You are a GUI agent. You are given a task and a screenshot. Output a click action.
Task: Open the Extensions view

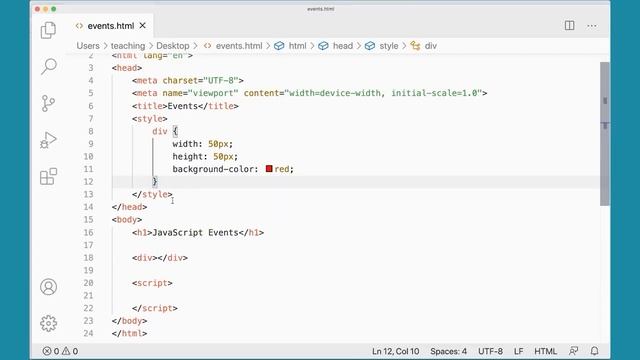48,176
